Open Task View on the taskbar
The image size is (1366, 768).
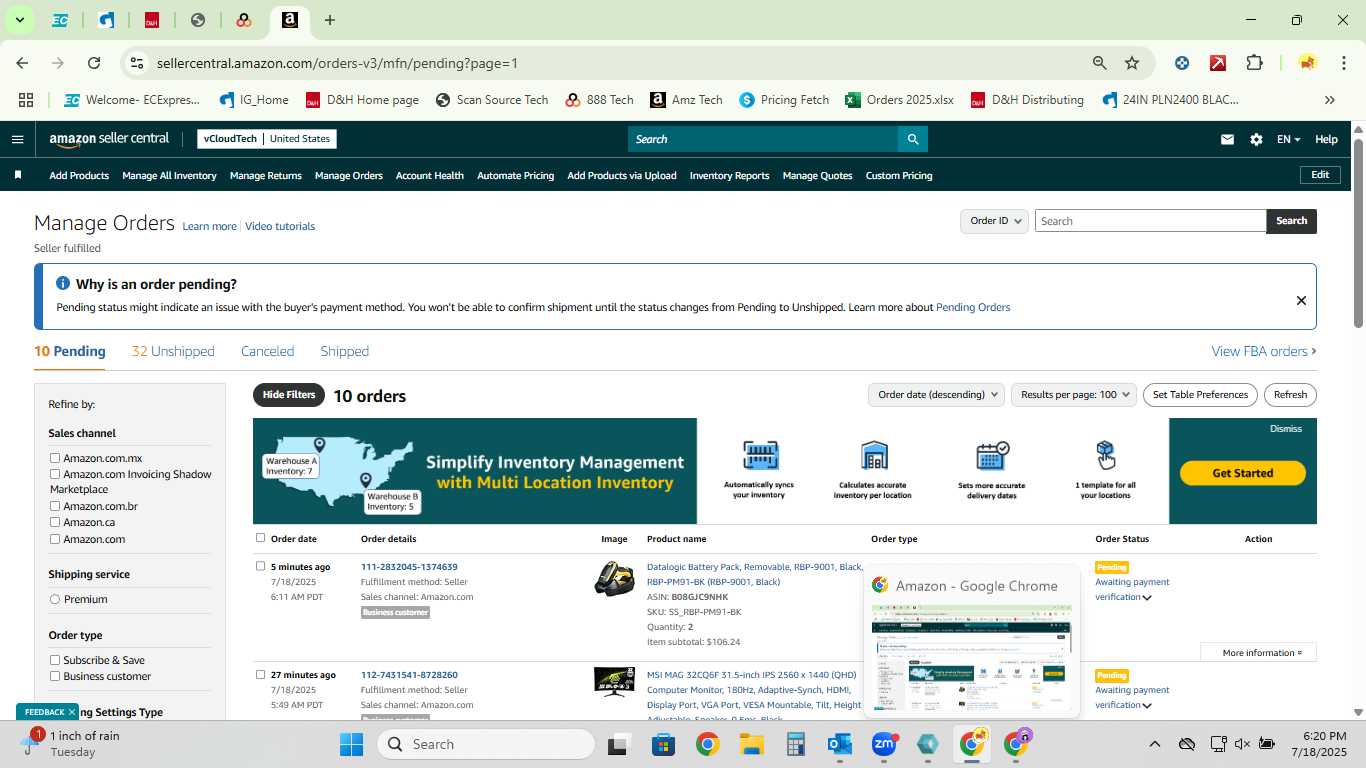point(619,744)
